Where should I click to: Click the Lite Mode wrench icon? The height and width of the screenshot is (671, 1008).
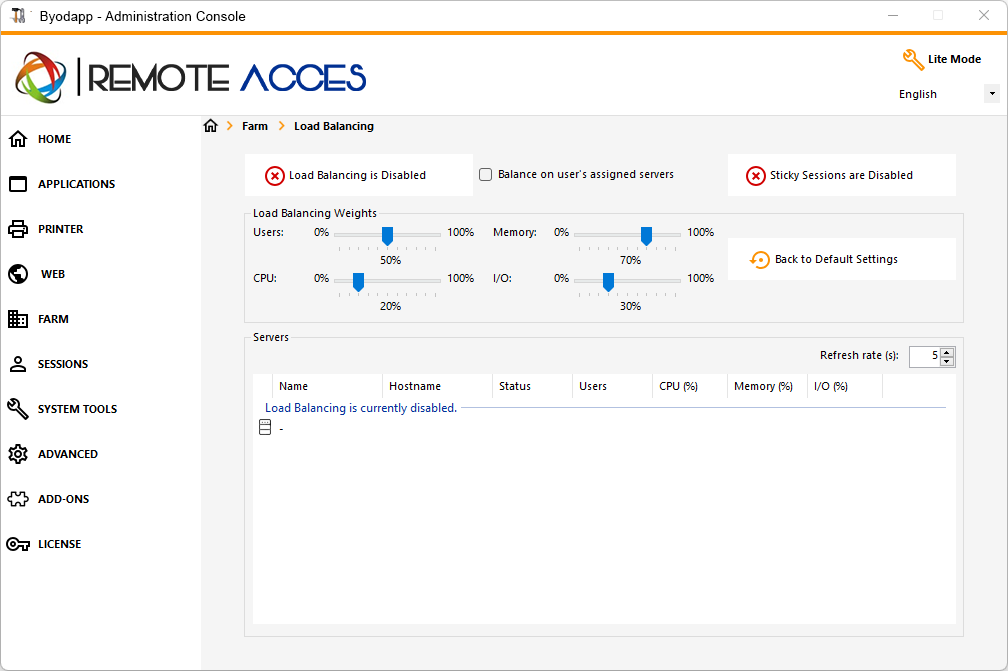click(x=913, y=60)
